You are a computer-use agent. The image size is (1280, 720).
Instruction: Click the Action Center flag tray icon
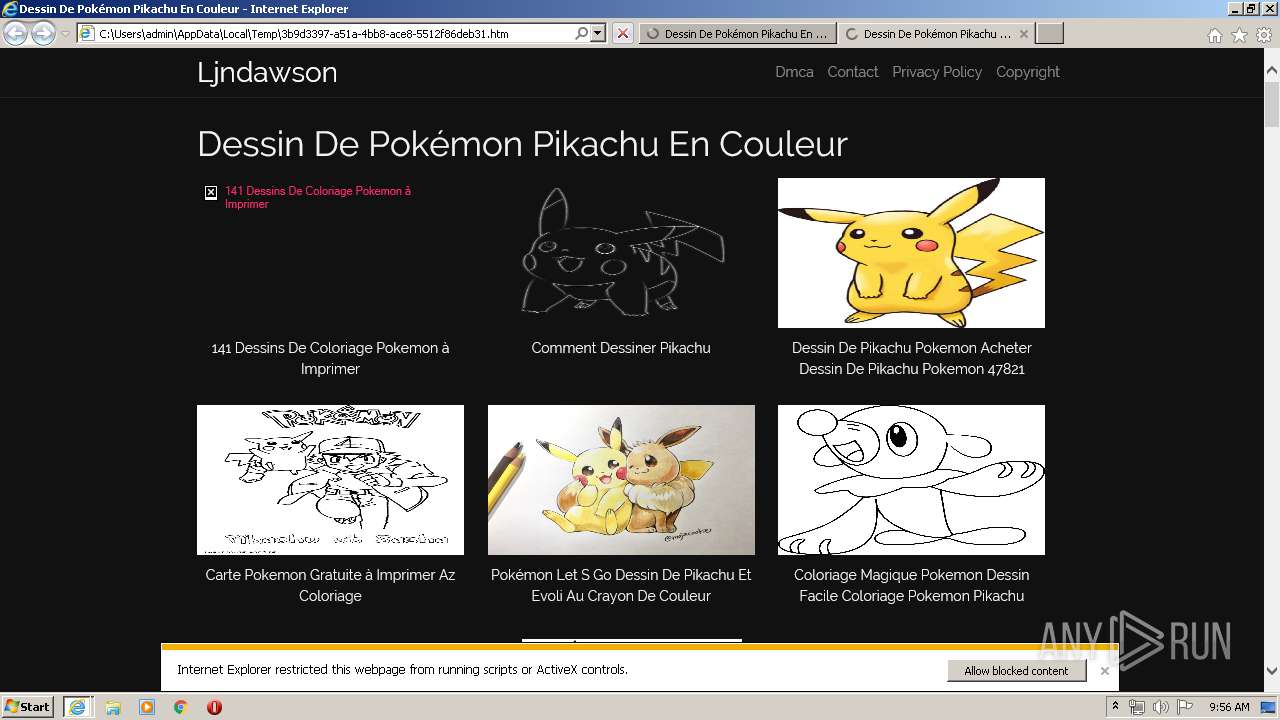[x=1185, y=707]
